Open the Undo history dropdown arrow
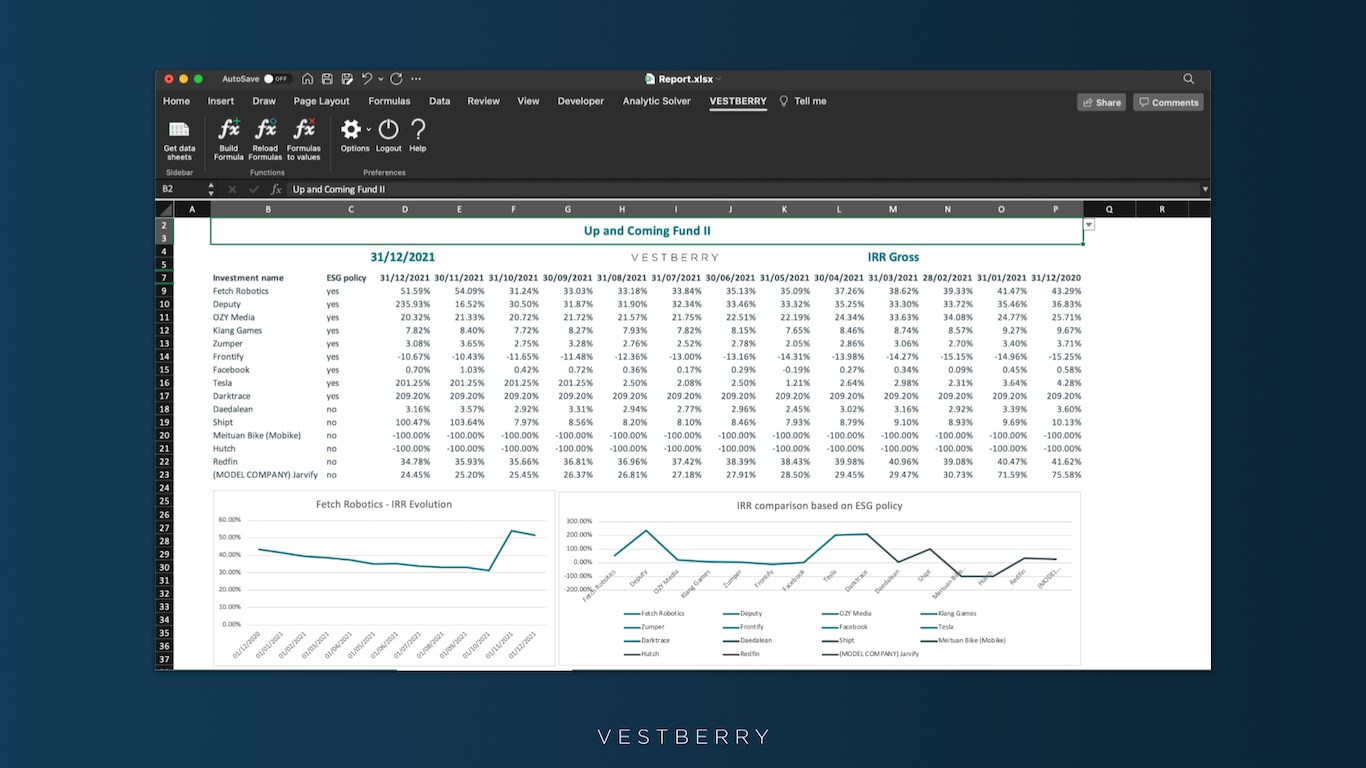This screenshot has height=768, width=1366. (380, 79)
